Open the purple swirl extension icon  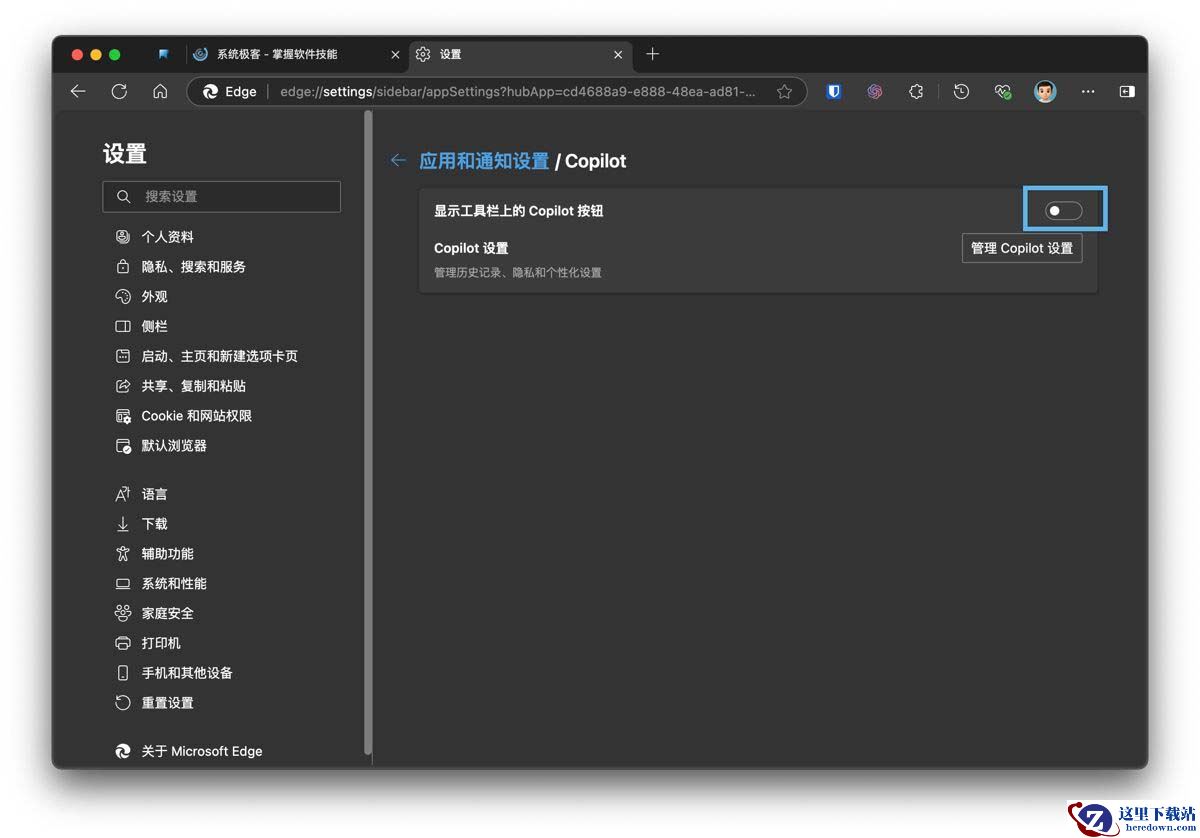tap(875, 91)
